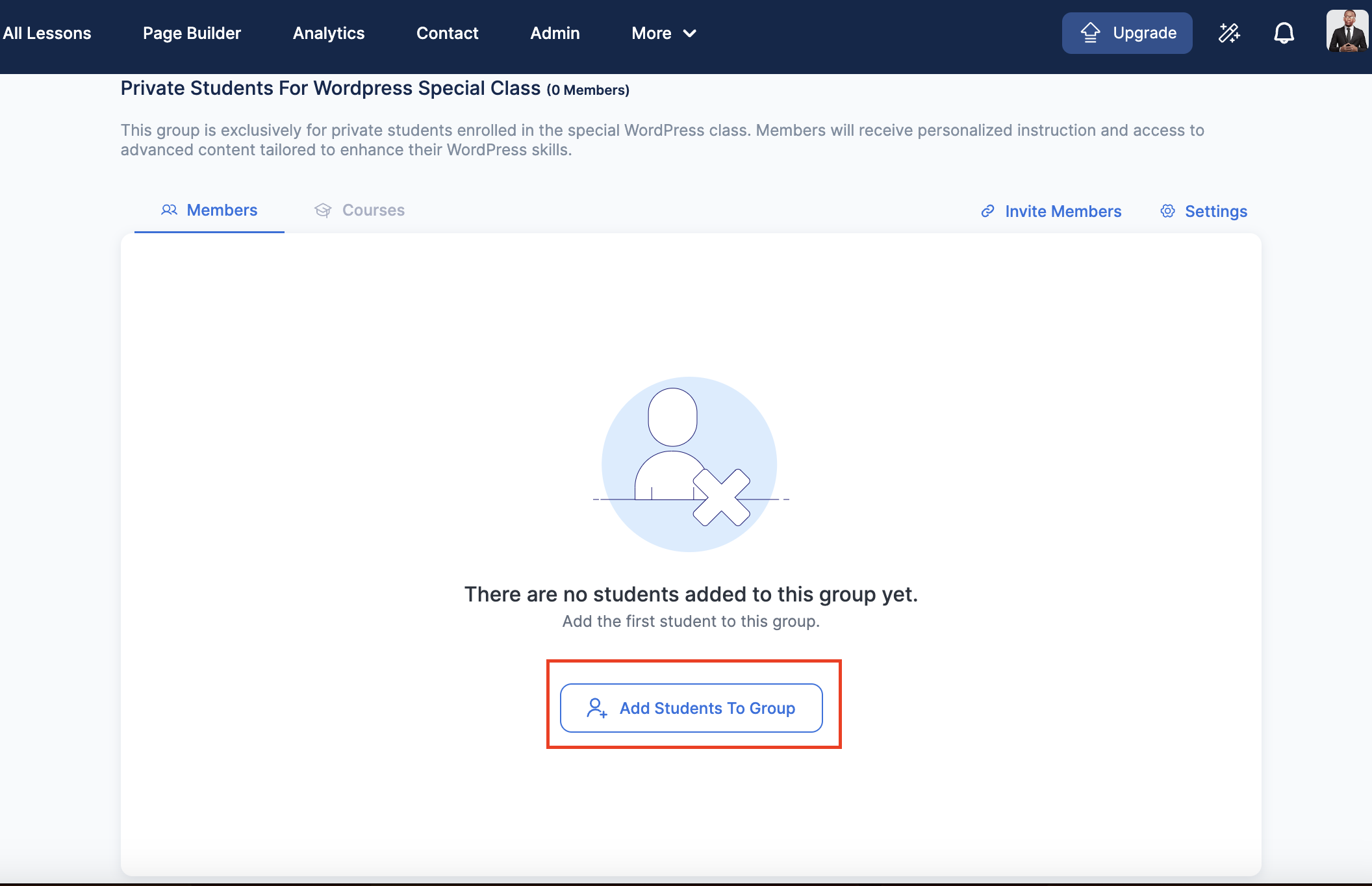Screen dimensions: 1372x886
Task: Click the add-person icon on group button
Action: tap(596, 708)
